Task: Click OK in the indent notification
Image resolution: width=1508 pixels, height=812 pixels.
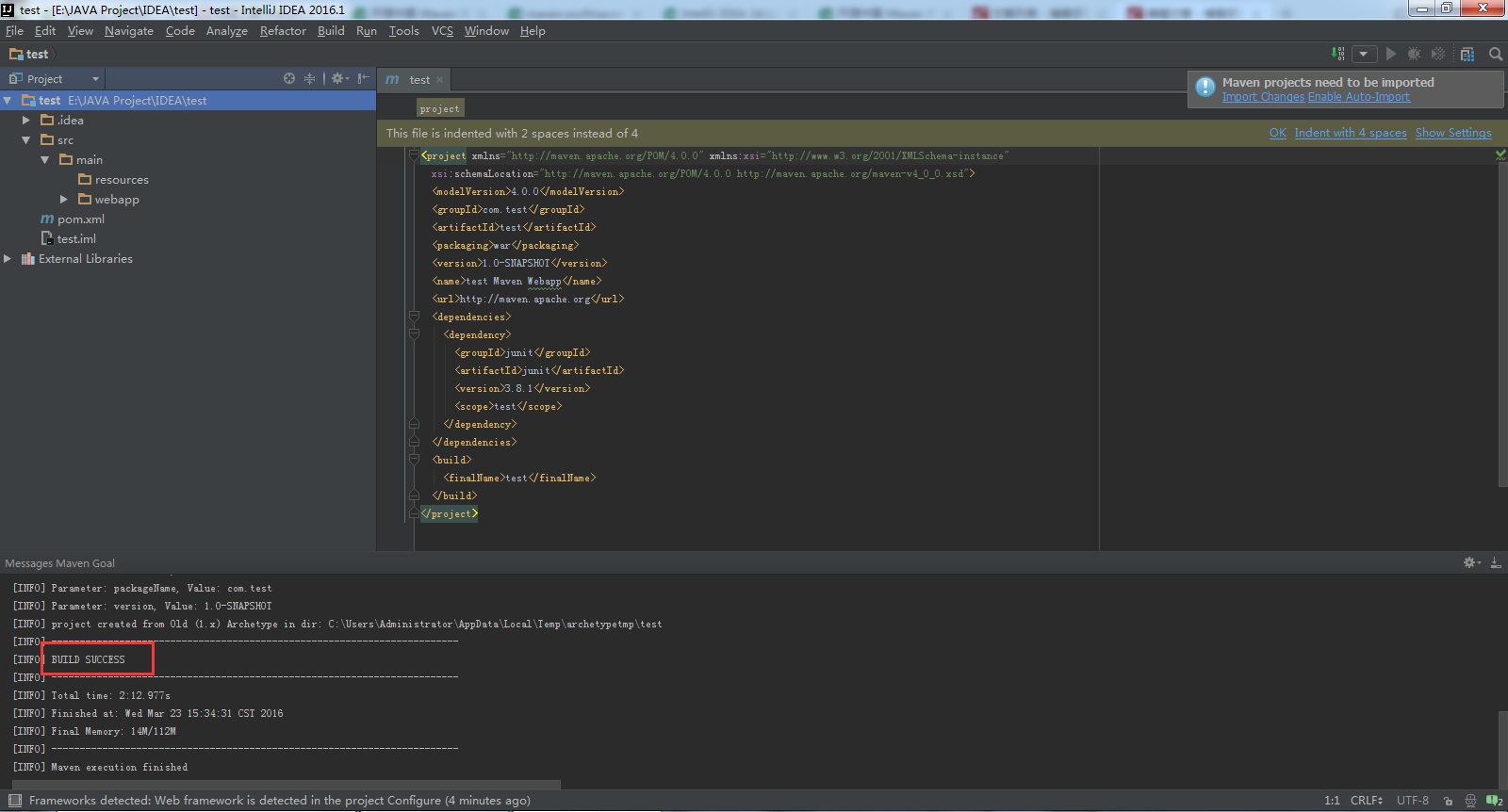Action: [x=1278, y=133]
